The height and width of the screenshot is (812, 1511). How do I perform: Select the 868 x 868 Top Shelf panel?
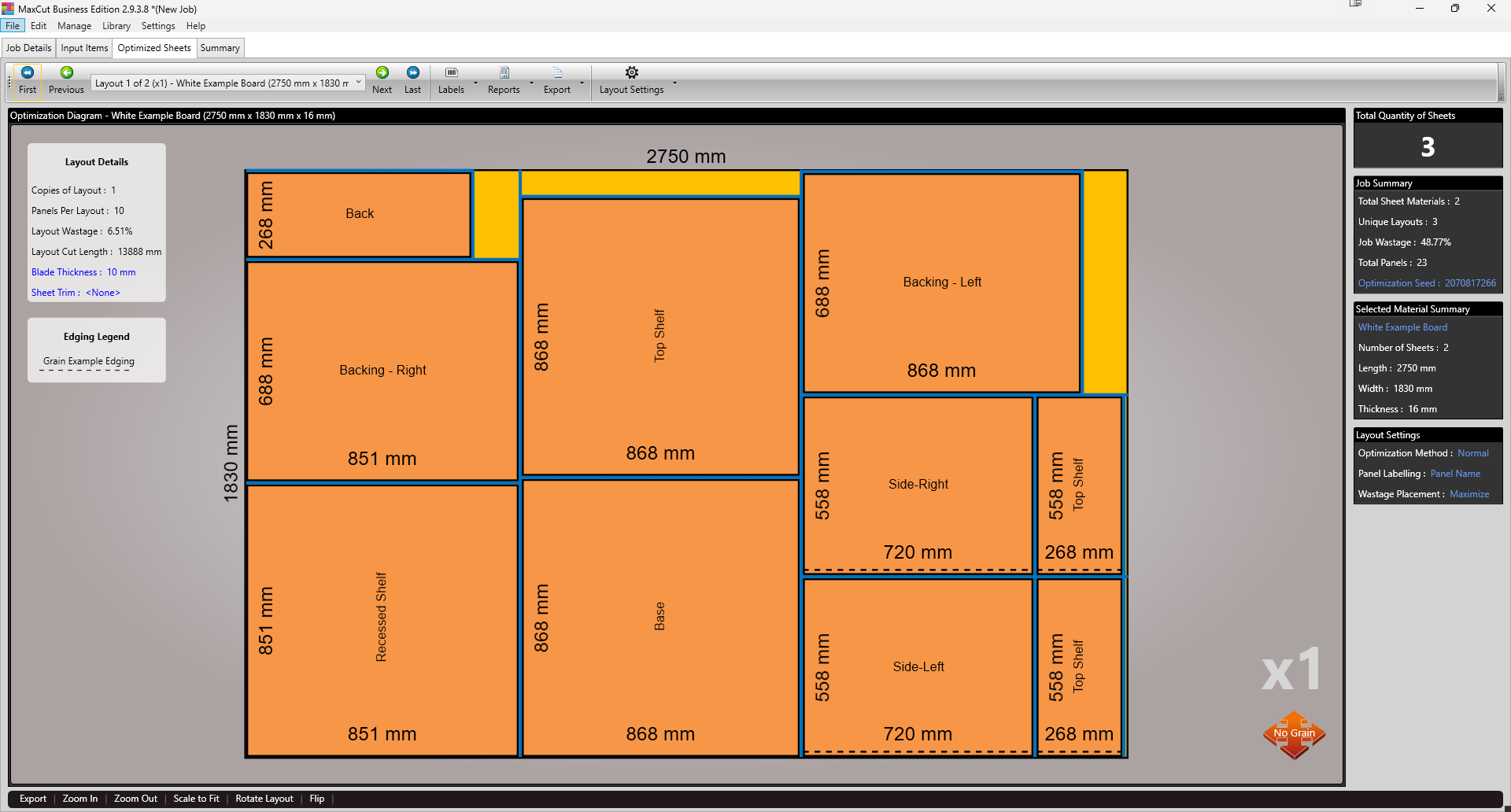tap(660, 337)
